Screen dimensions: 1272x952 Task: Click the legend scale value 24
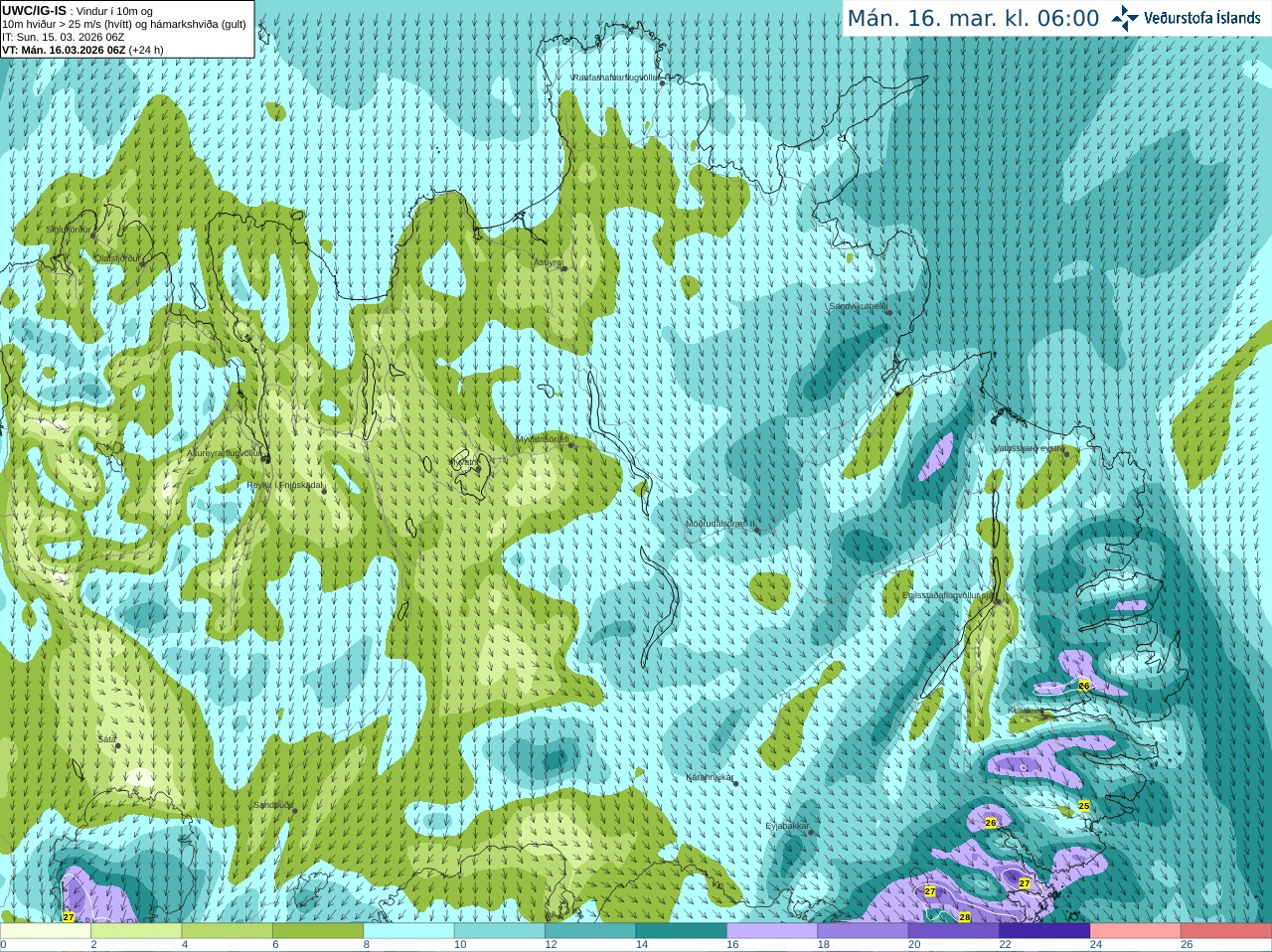[1096, 945]
